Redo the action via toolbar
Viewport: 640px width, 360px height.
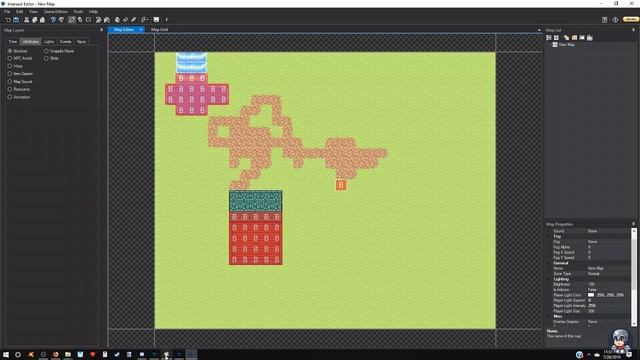pyautogui.click(x=62, y=20)
